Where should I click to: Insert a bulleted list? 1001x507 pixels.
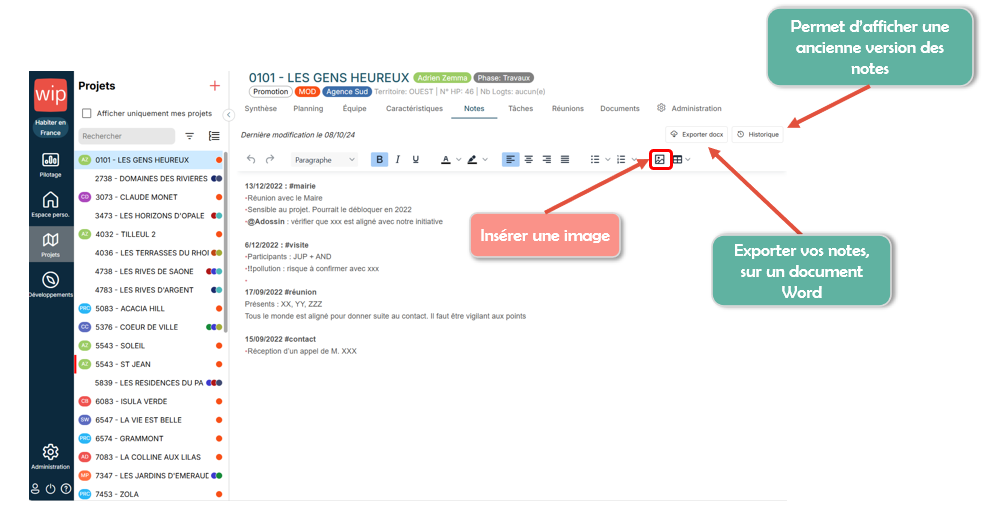tap(595, 160)
